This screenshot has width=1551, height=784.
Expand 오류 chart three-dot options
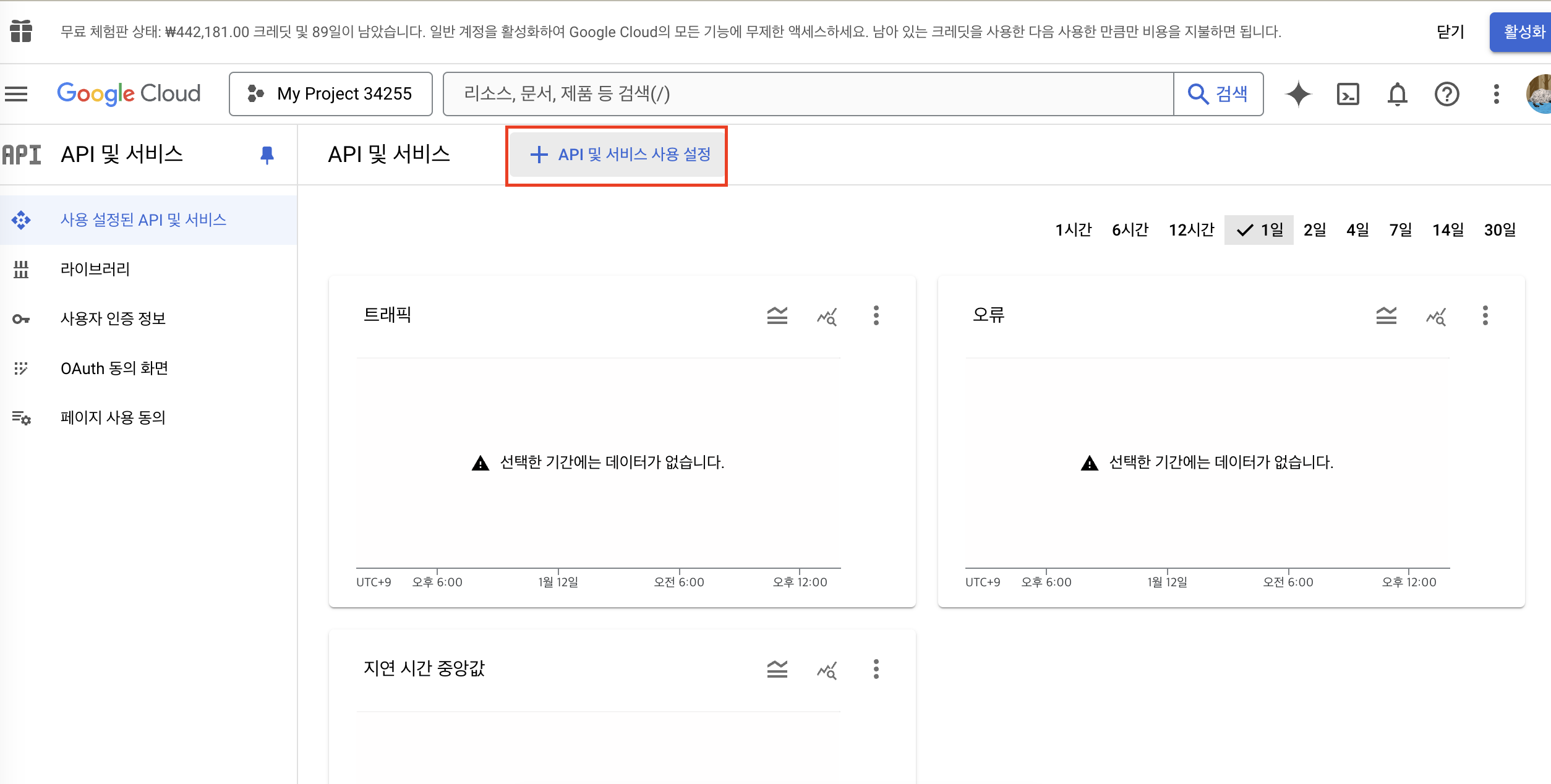[x=1485, y=315]
